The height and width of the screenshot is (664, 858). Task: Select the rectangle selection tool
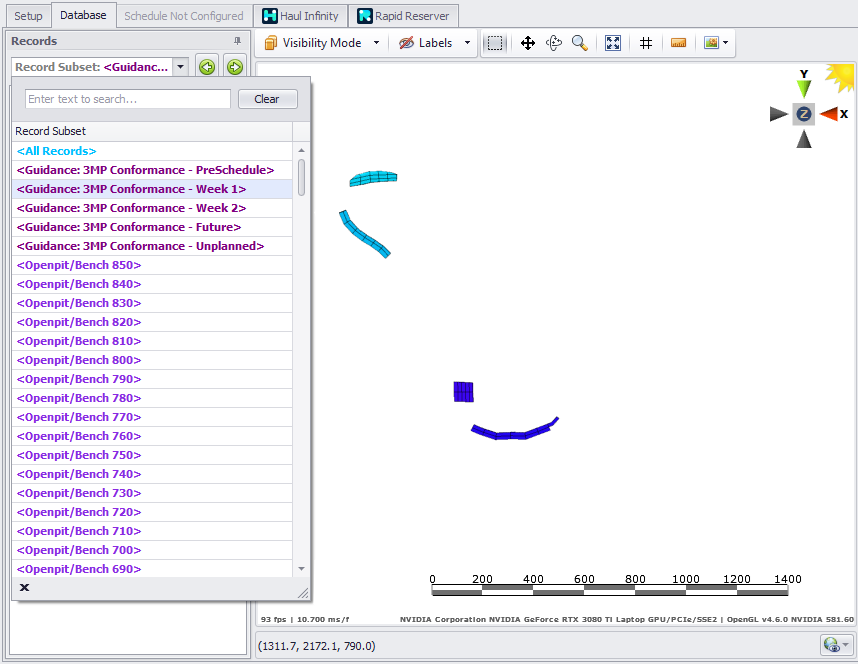click(x=495, y=43)
